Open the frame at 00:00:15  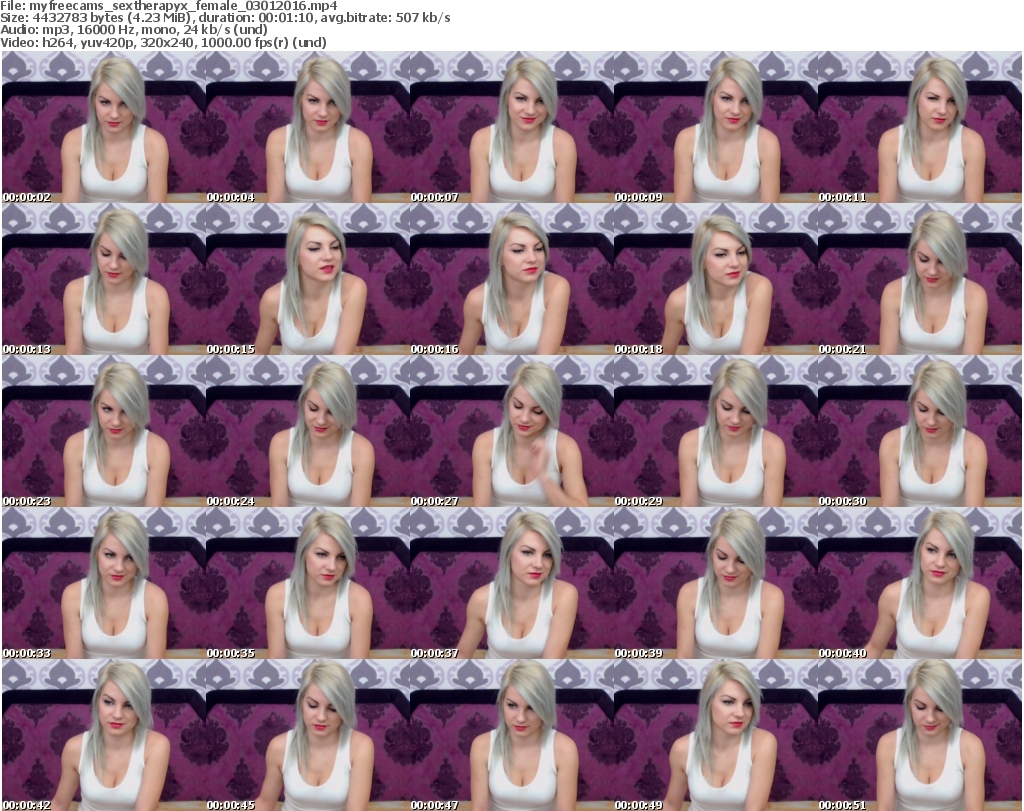coord(308,279)
